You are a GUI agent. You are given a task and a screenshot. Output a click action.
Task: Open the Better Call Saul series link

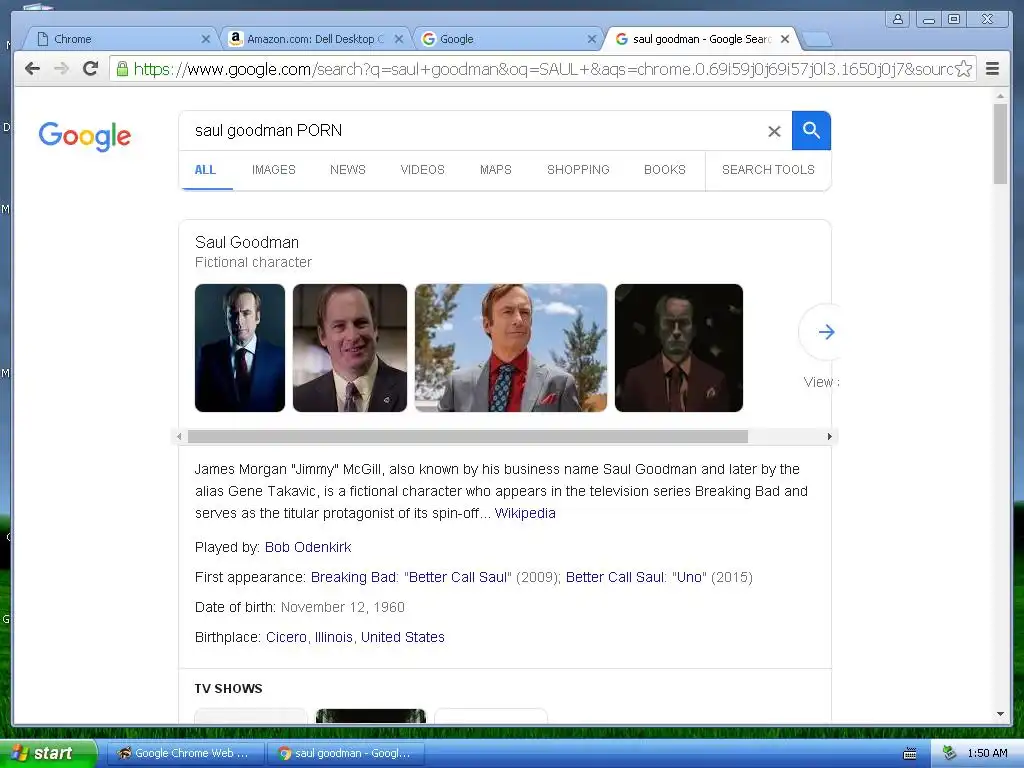[x=615, y=577]
